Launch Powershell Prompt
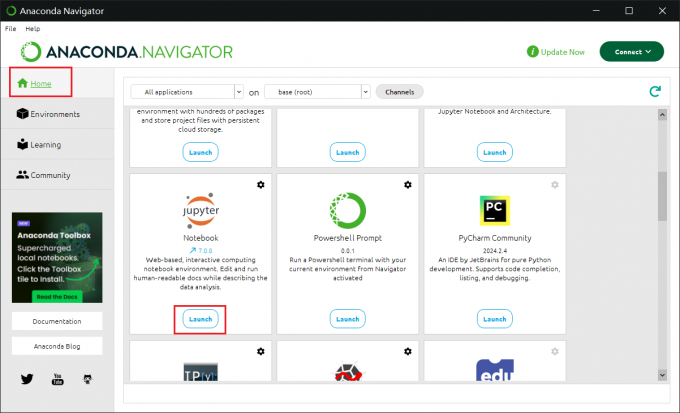680x413 pixels. (348, 319)
